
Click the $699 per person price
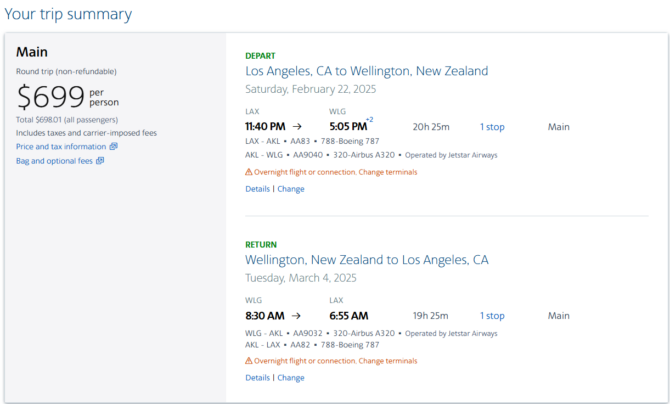tap(68, 97)
